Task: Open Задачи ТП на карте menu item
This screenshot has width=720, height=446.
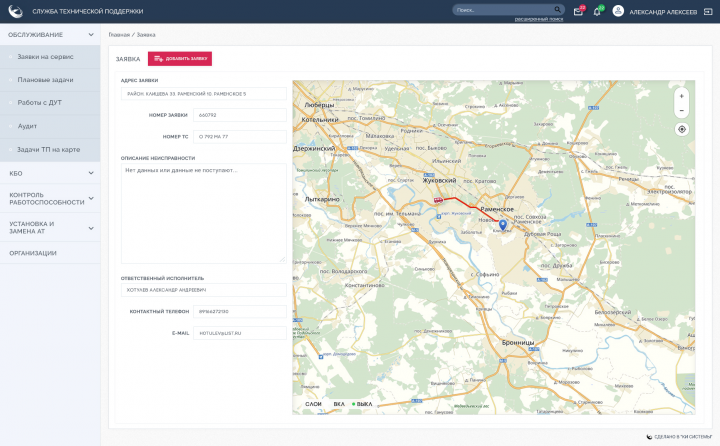Action: 50,150
